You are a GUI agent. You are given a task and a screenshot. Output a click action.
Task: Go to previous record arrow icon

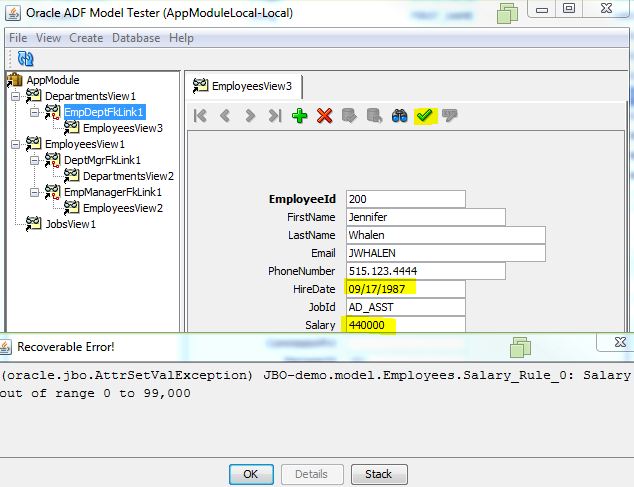(225, 116)
